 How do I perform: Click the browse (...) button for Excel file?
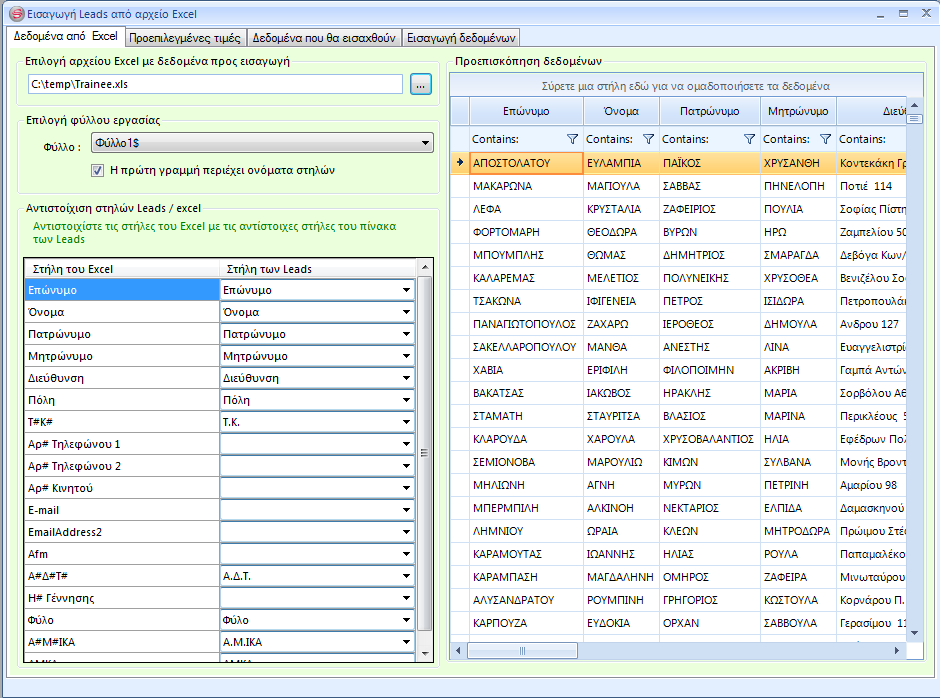[420, 85]
